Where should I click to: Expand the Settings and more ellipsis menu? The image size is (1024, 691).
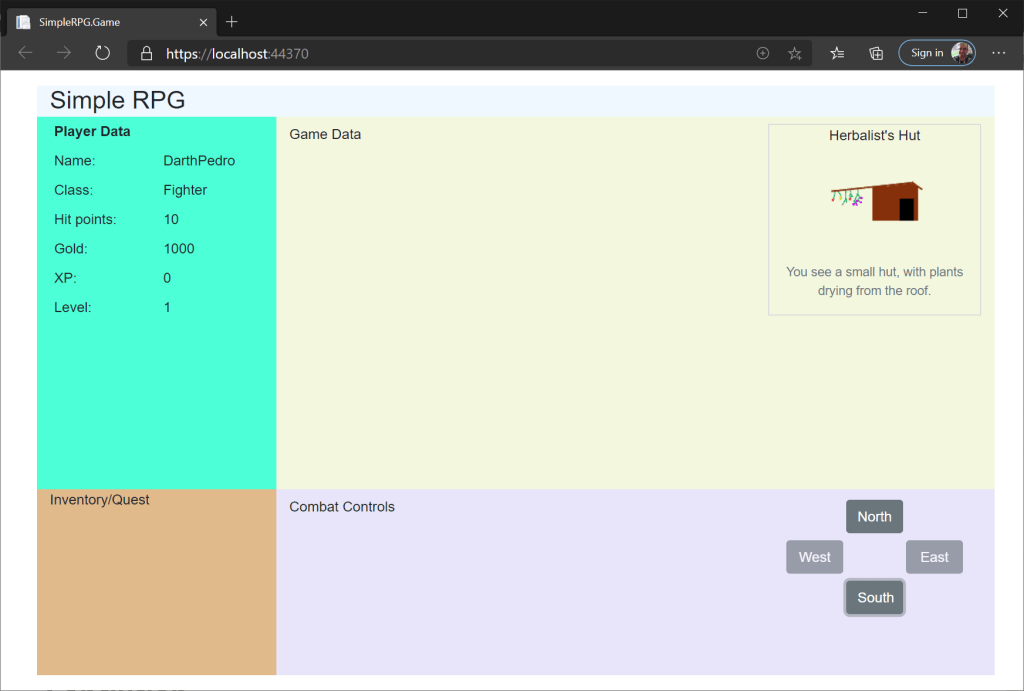[x=998, y=53]
